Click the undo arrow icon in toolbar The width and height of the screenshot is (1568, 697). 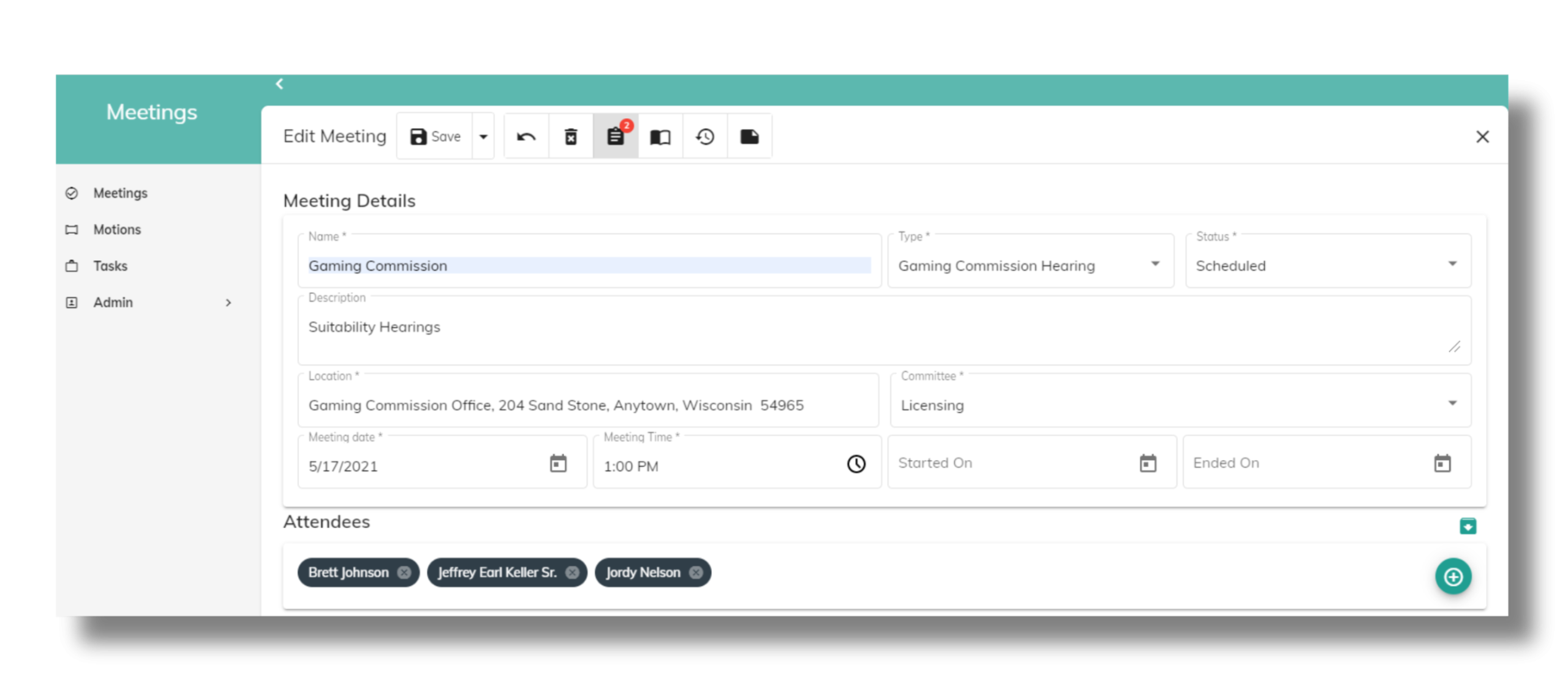526,137
